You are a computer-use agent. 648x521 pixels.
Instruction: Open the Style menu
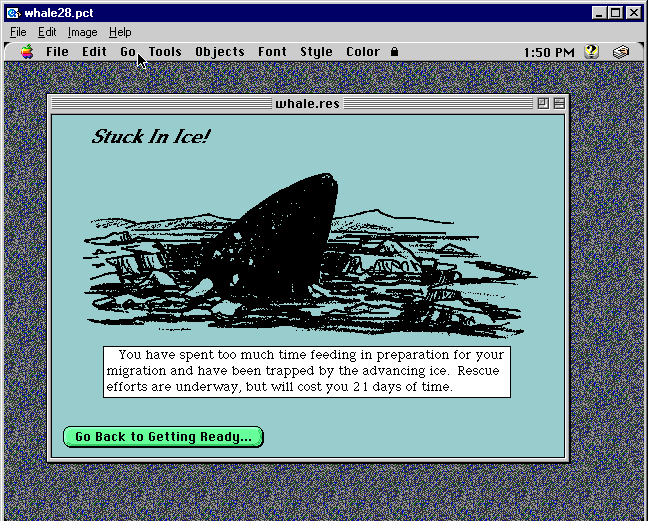316,52
